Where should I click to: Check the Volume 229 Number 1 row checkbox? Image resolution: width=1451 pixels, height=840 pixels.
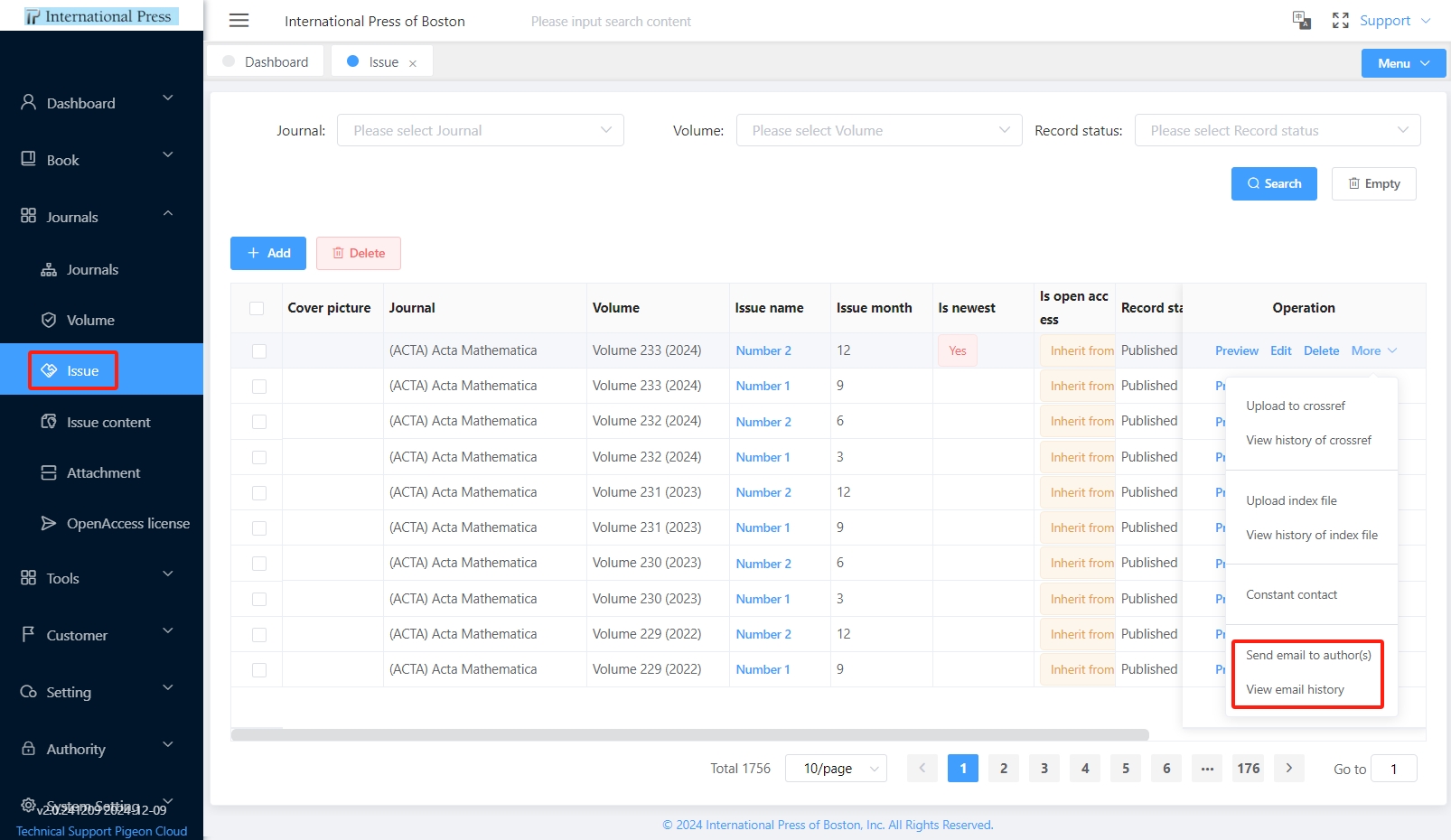point(259,669)
